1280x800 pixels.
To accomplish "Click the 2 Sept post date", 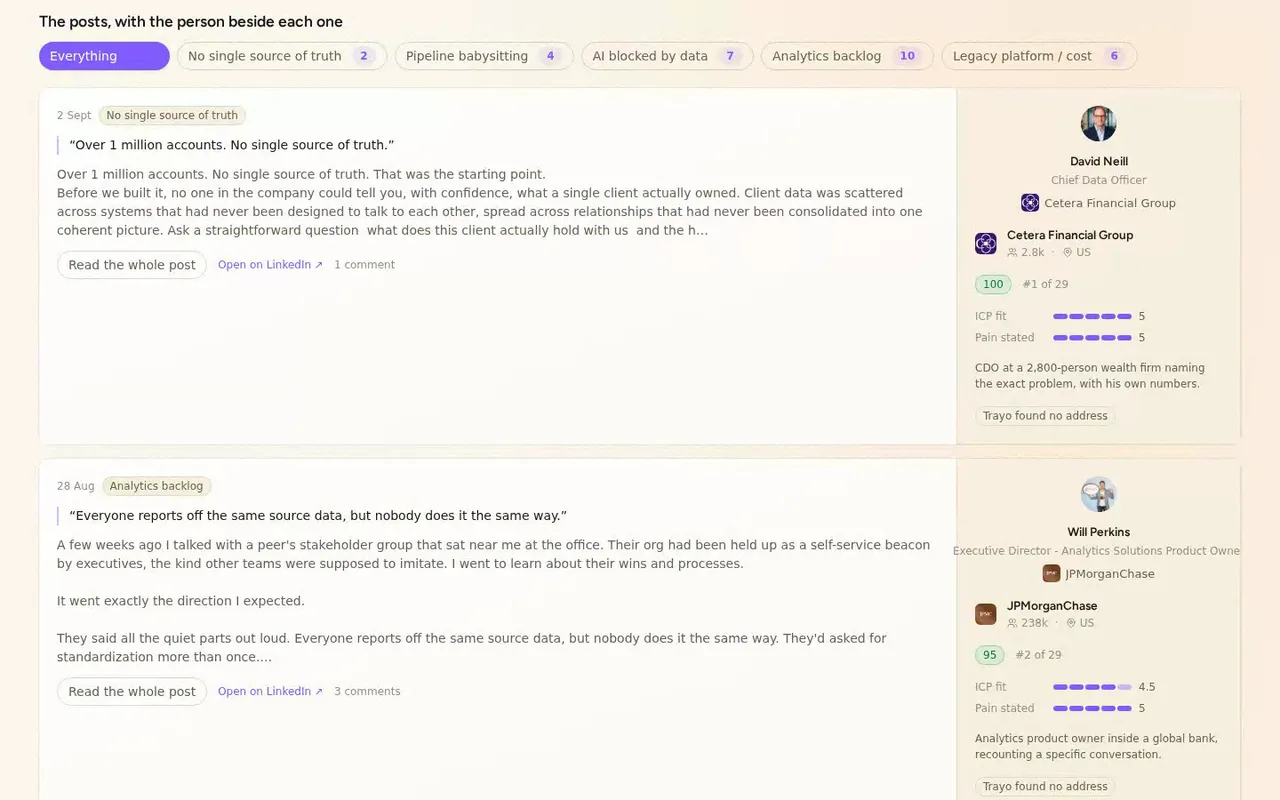I will click(x=74, y=115).
